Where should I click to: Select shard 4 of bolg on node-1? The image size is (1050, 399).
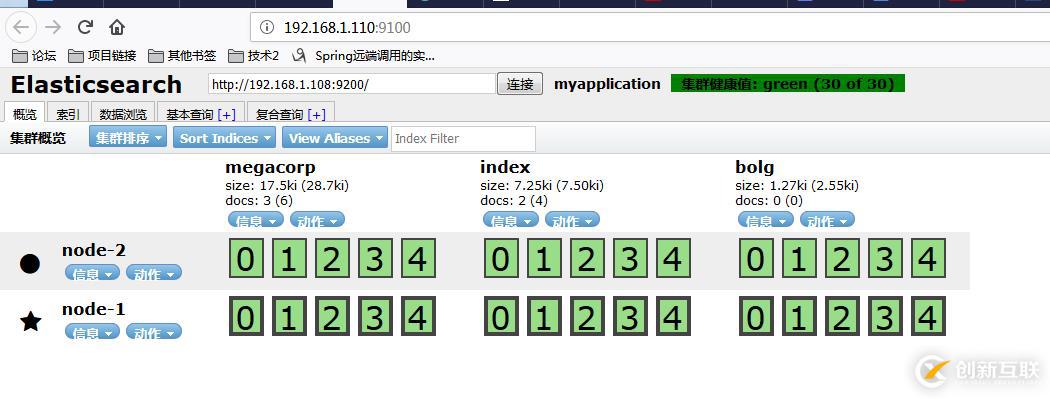click(x=927, y=317)
